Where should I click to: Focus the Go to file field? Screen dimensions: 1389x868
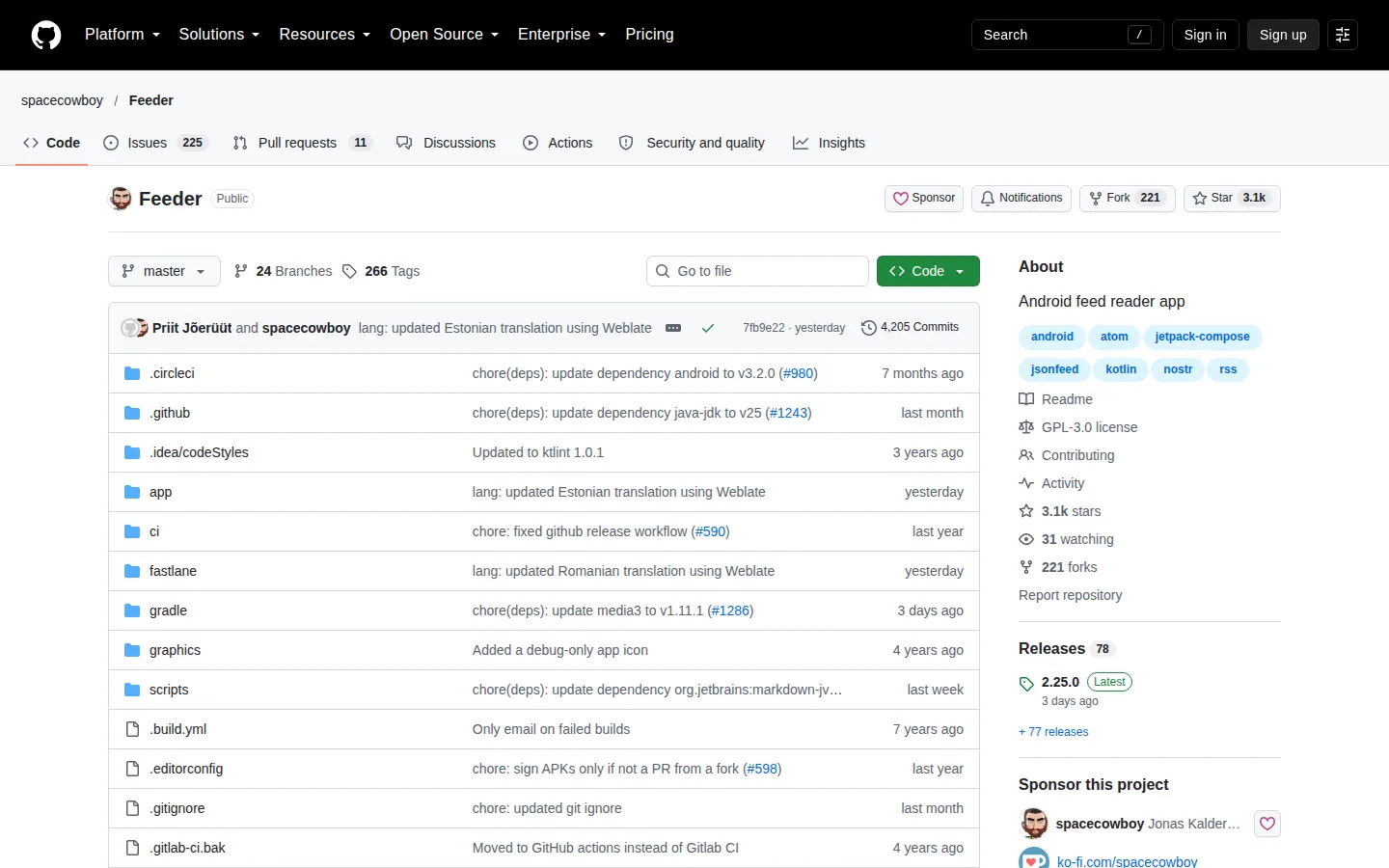pos(757,271)
